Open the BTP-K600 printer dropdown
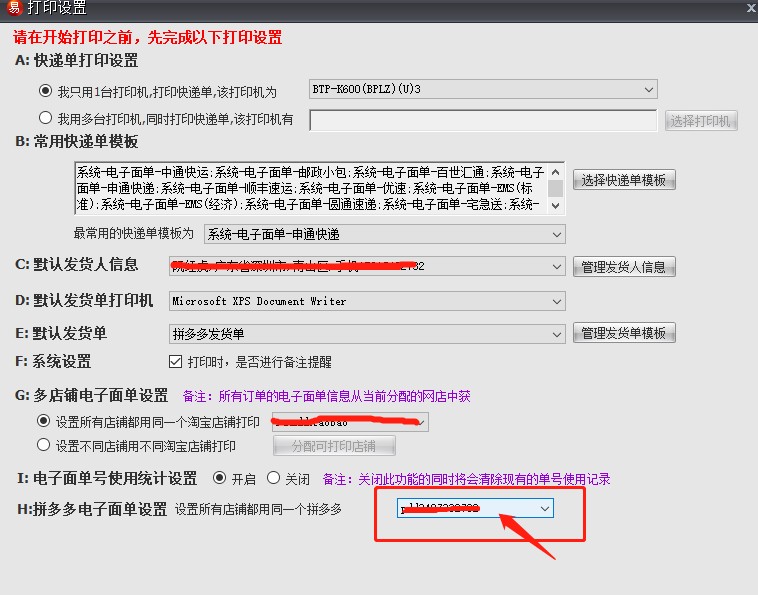Viewport: 758px width, 595px height. [x=649, y=90]
